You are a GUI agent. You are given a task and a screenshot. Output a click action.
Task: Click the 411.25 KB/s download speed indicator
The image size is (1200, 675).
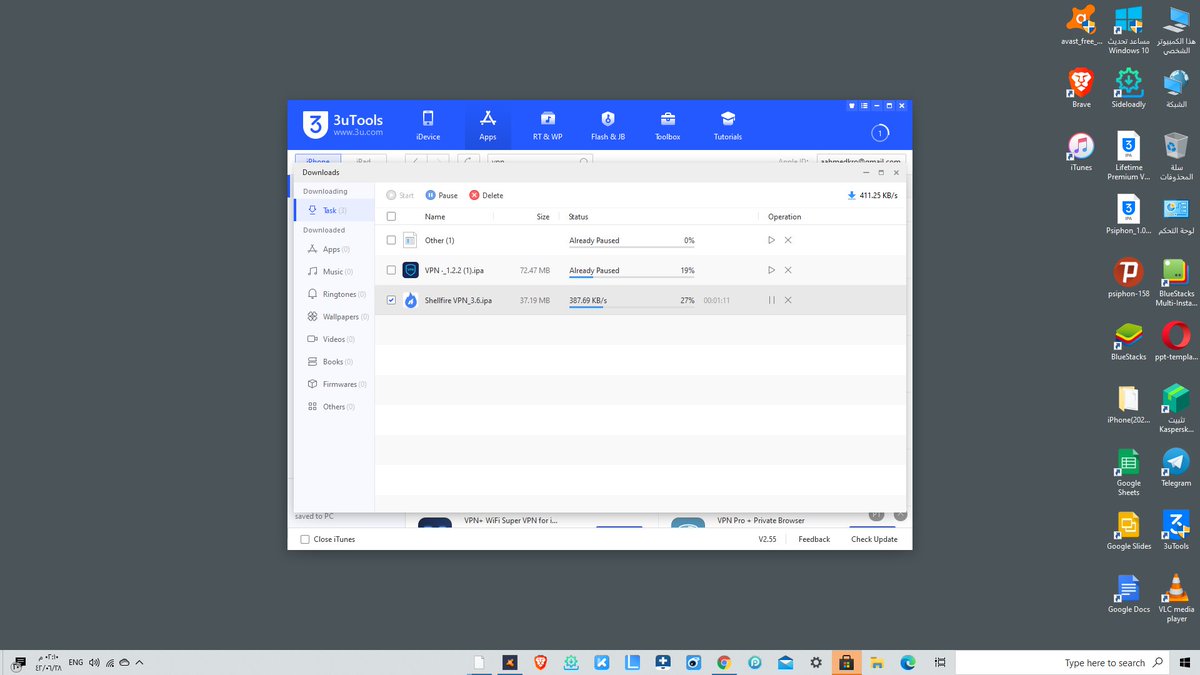click(x=872, y=195)
